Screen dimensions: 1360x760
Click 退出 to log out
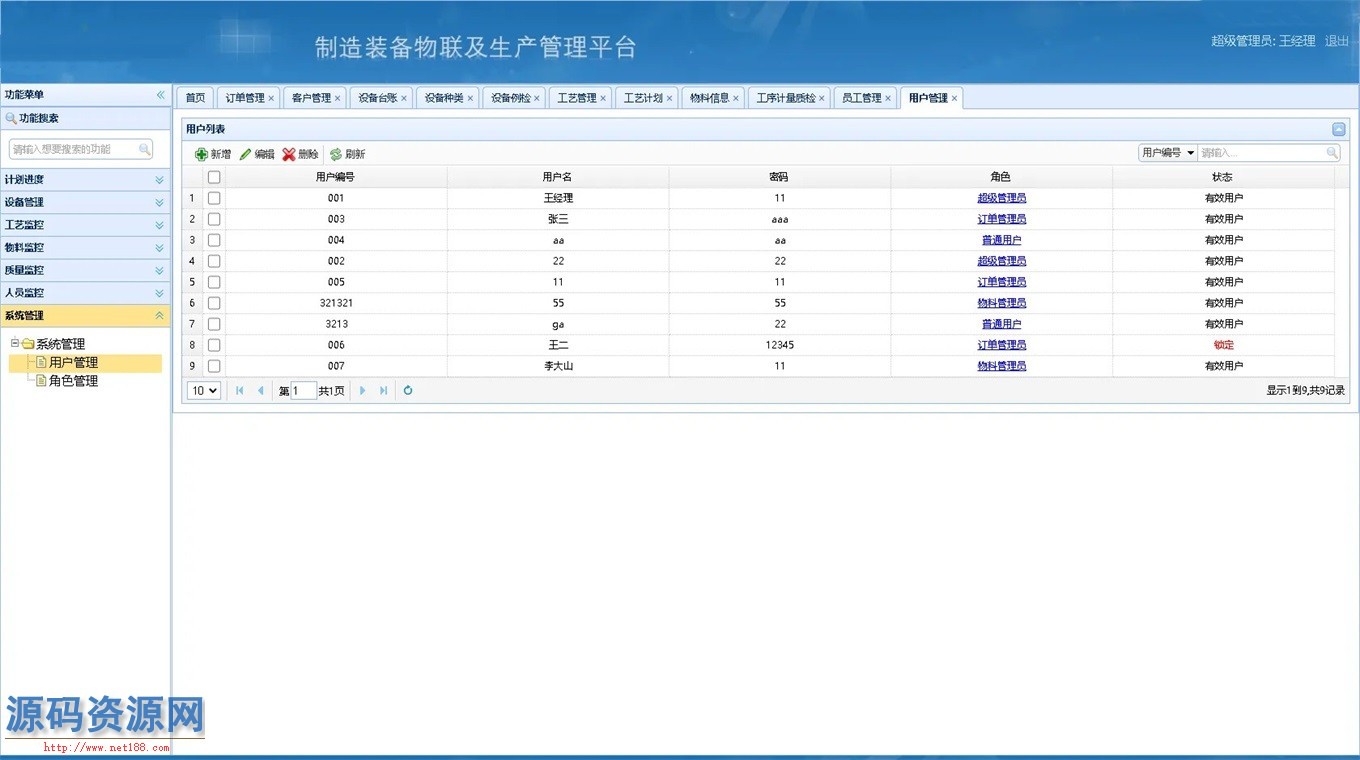click(1336, 41)
